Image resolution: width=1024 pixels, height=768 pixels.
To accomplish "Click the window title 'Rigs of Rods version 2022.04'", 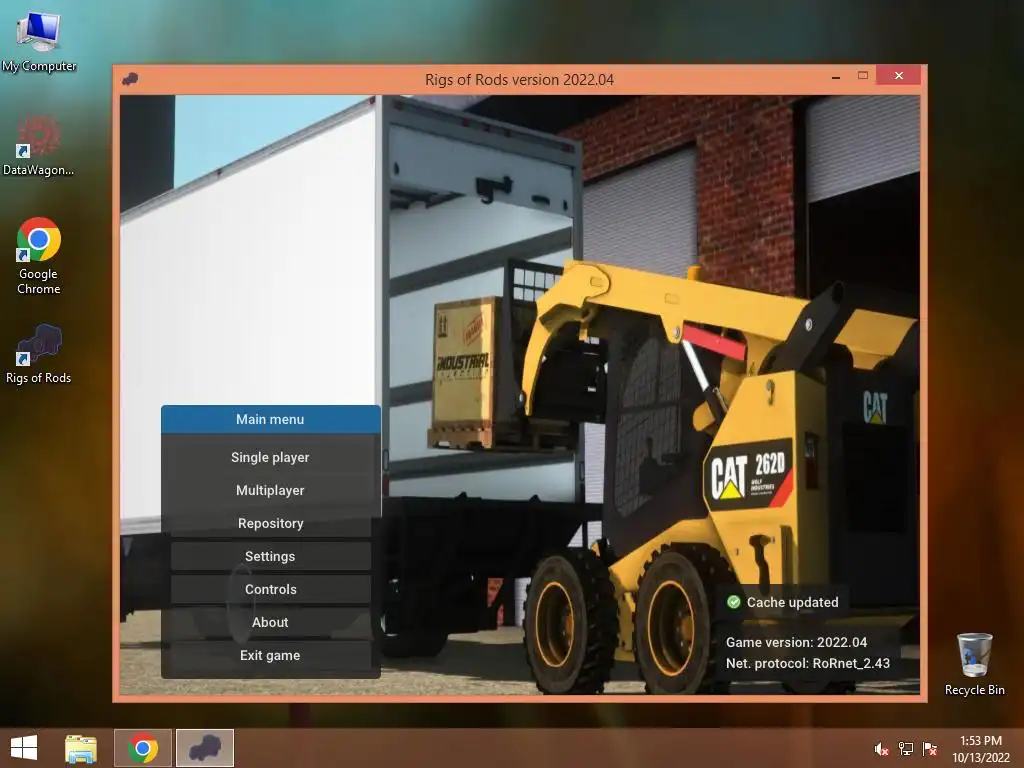I will tap(519, 80).
